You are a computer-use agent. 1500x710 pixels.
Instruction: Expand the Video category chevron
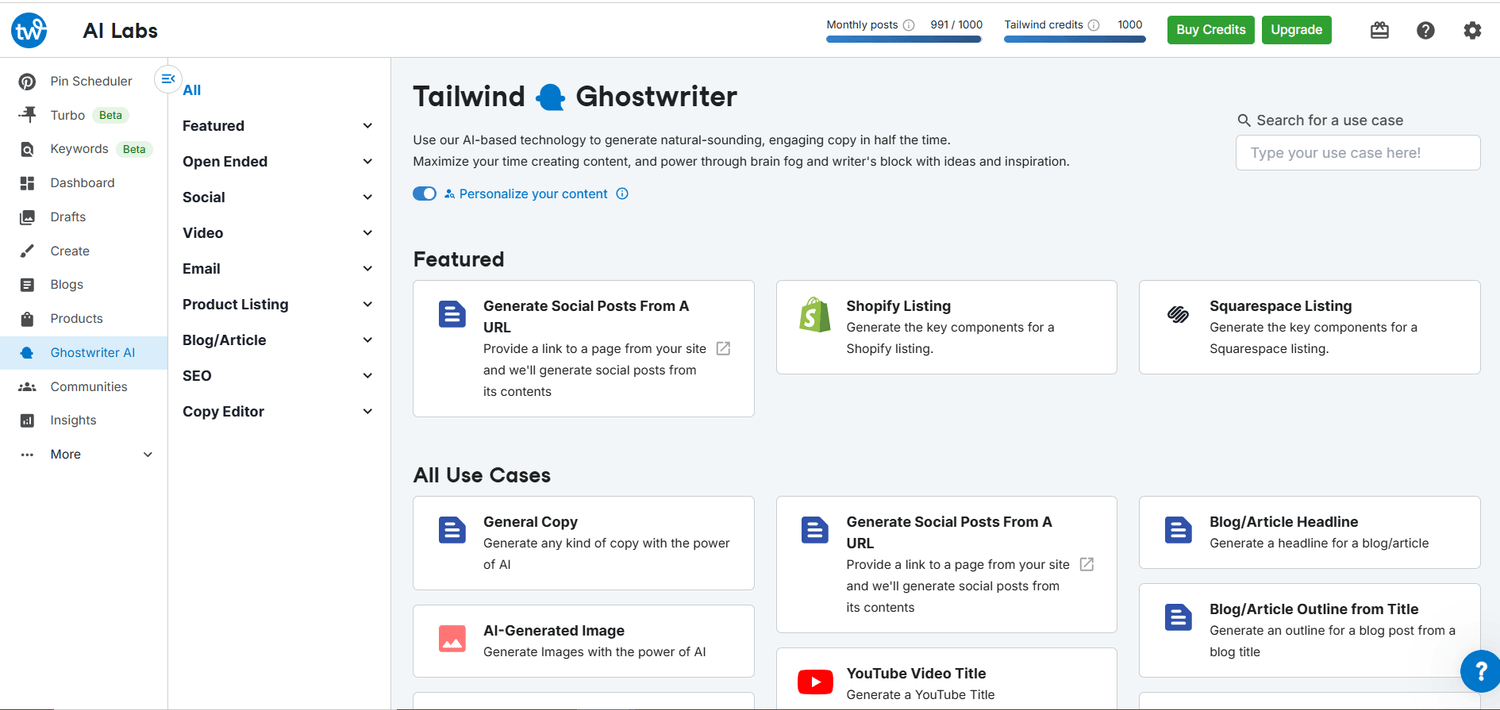pos(368,233)
